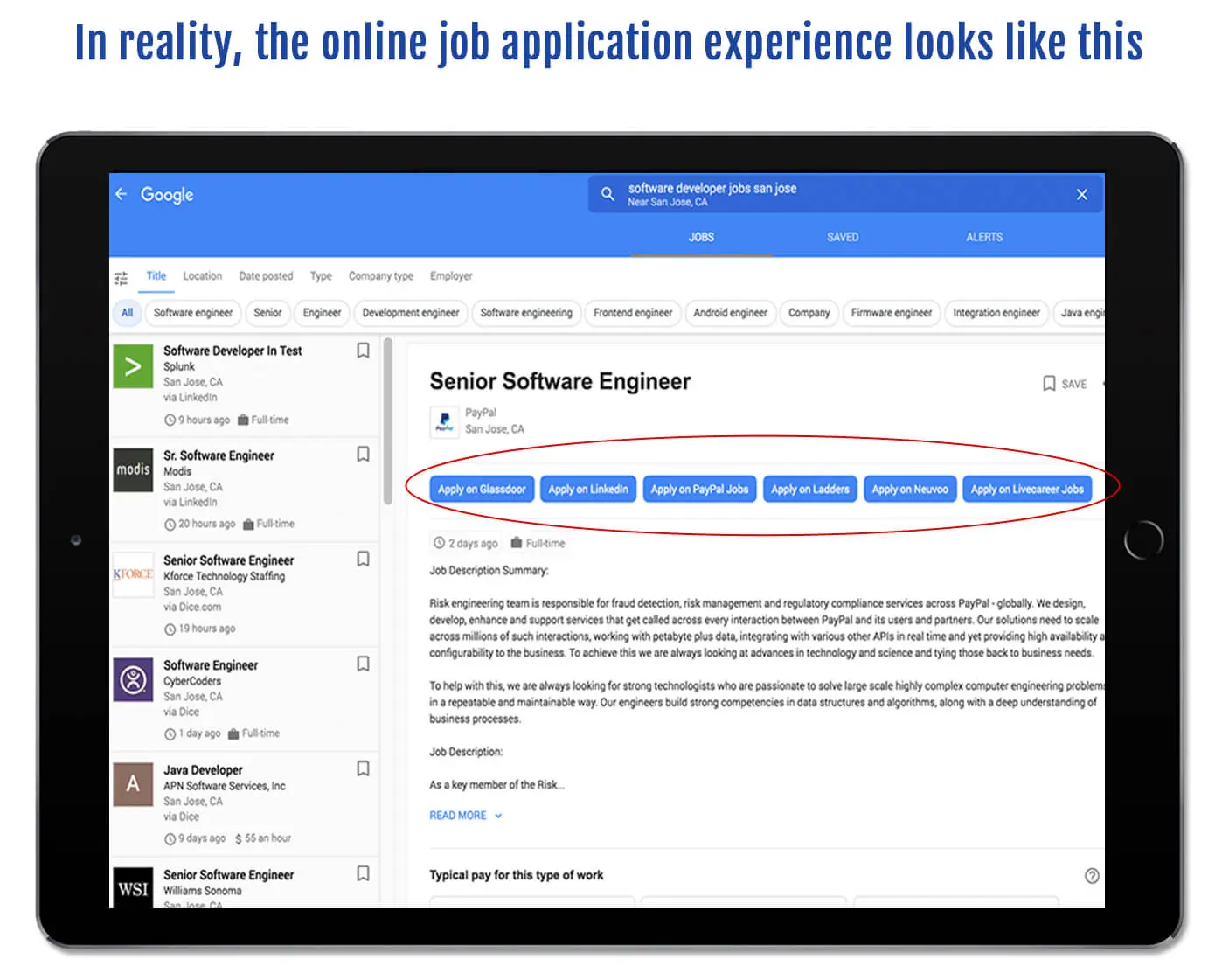Filter by Engineer chip
1222x980 pixels.
[x=322, y=313]
